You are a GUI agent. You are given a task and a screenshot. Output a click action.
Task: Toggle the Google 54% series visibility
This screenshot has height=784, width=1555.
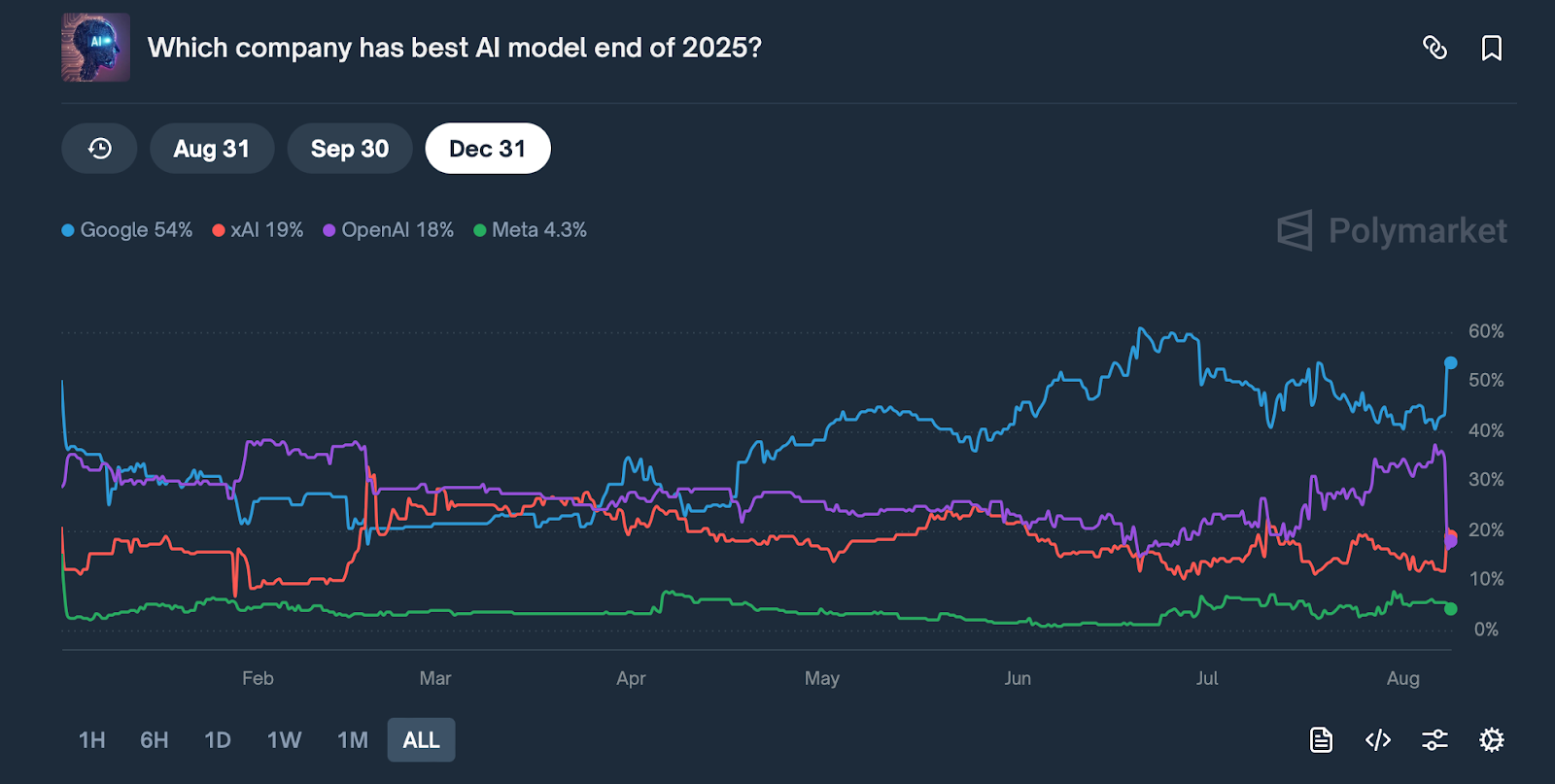tap(126, 230)
